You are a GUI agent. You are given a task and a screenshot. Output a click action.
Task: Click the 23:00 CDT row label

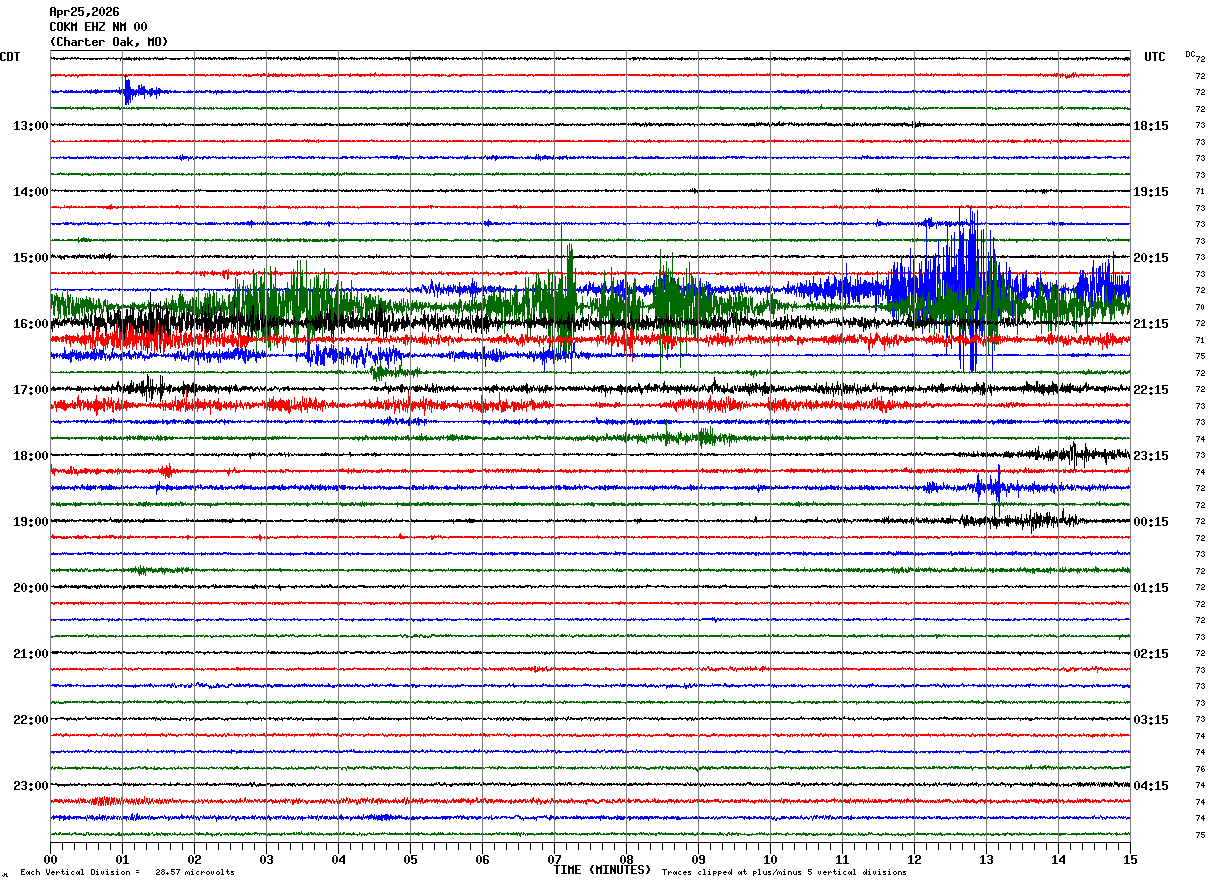tap(30, 785)
